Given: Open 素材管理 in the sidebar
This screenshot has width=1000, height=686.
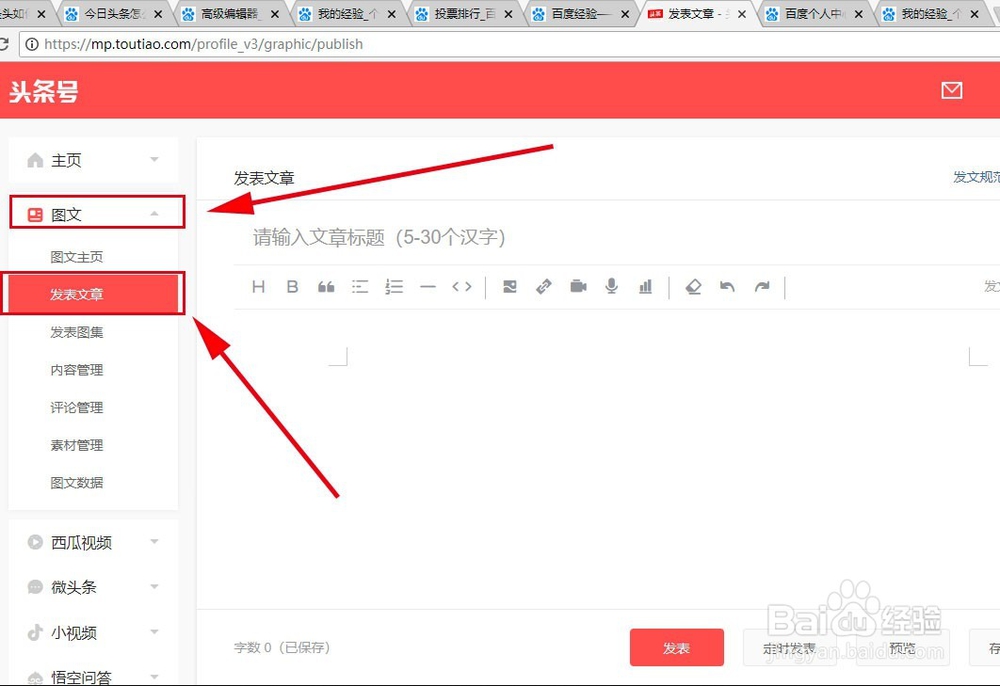Looking at the screenshot, I should [x=77, y=445].
